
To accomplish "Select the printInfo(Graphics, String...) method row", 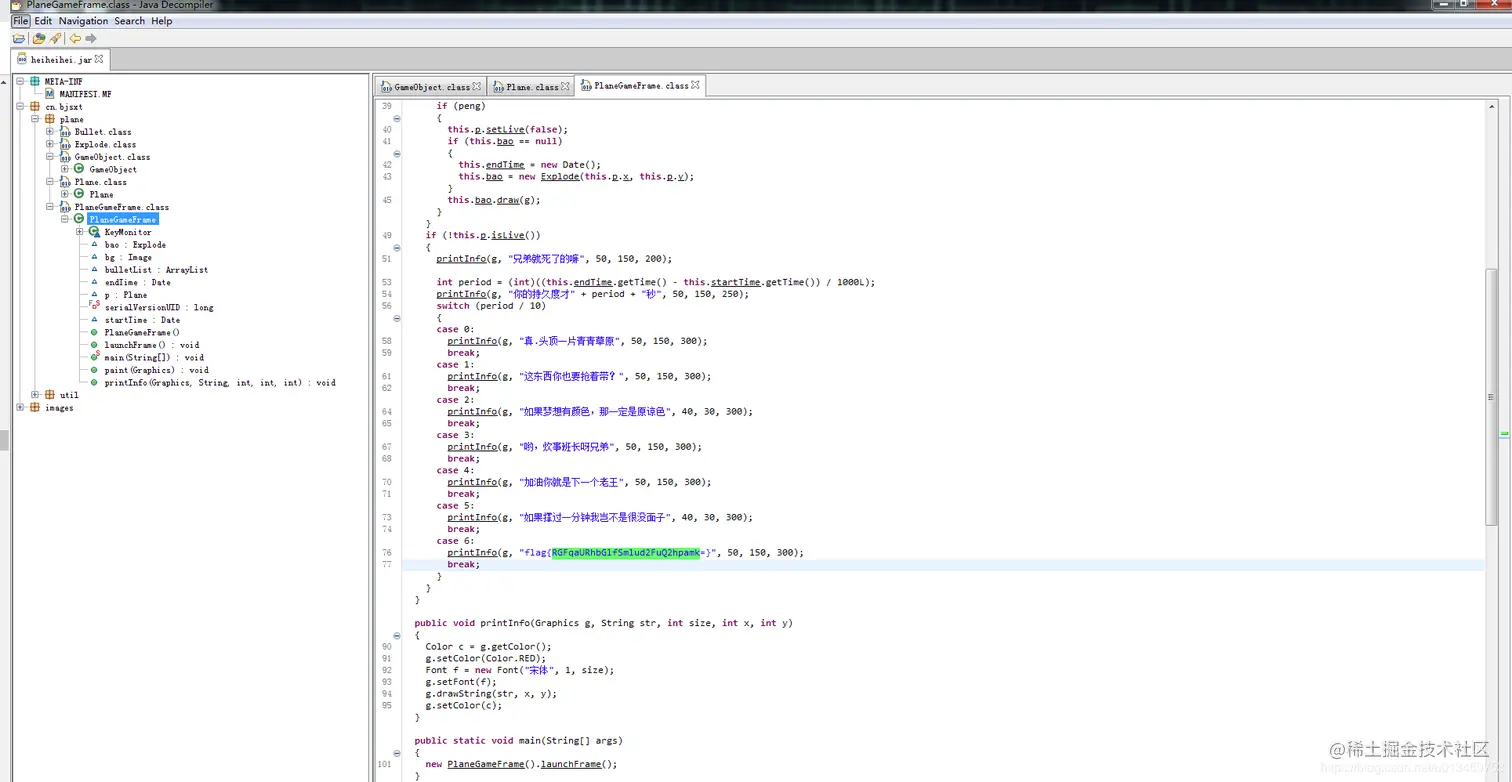I will pos(220,382).
